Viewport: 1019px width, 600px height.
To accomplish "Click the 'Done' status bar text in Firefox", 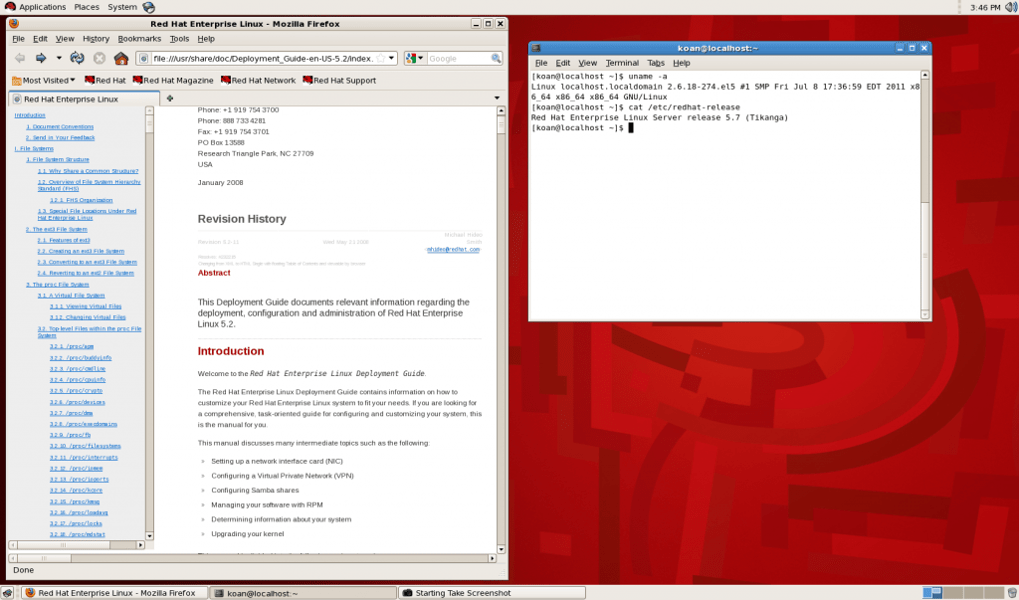I will pyautogui.click(x=23, y=570).
